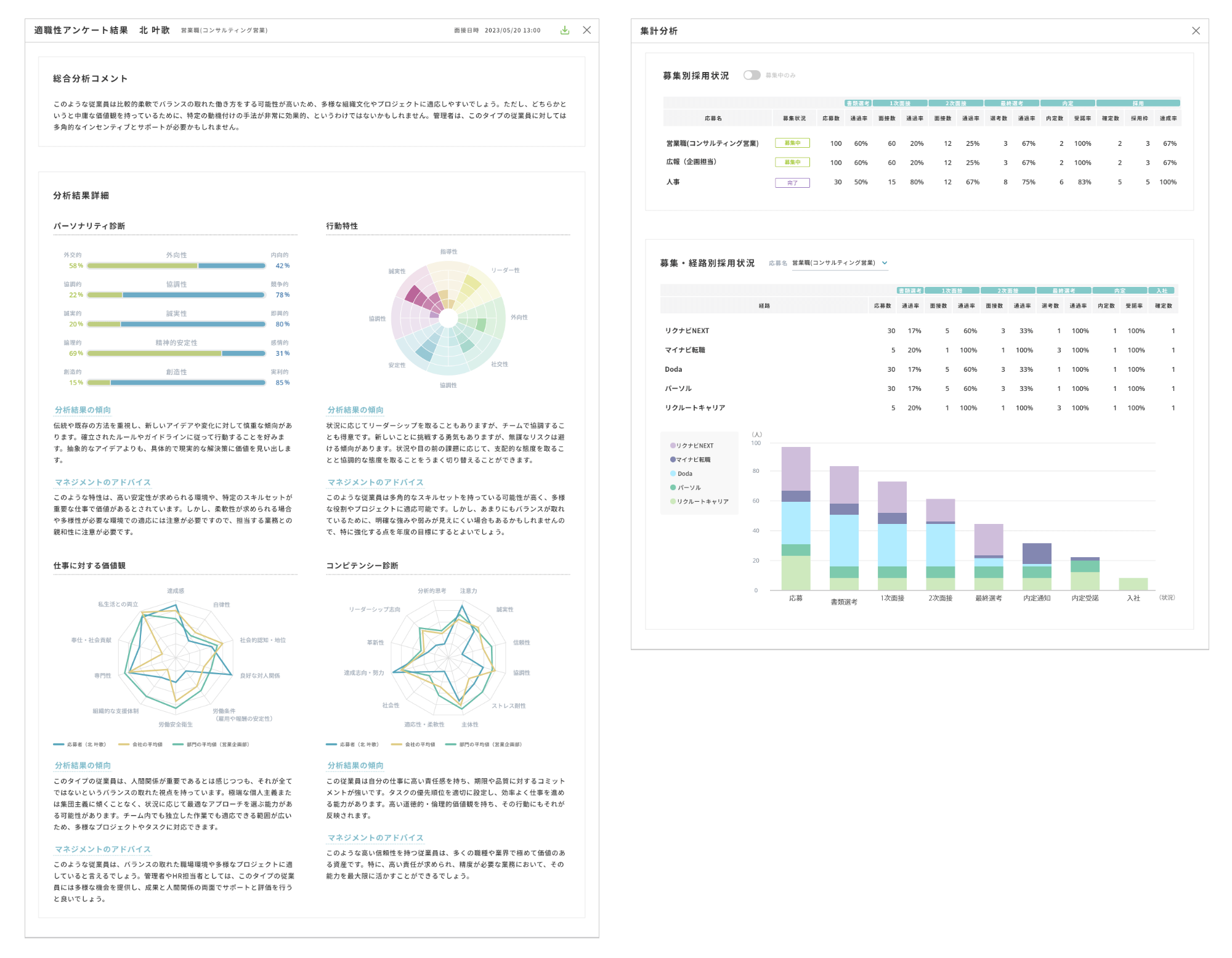Click the Doda legend marker
Viewport: 1232px width, 958px height.
click(x=672, y=474)
